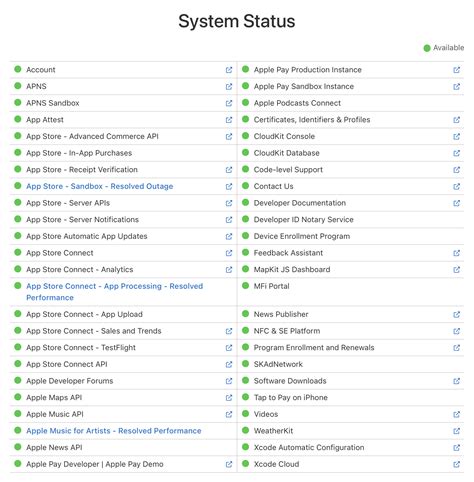This screenshot has width=474, height=482.
Task: Open link icon for Sales and Trends
Action: pos(229,331)
